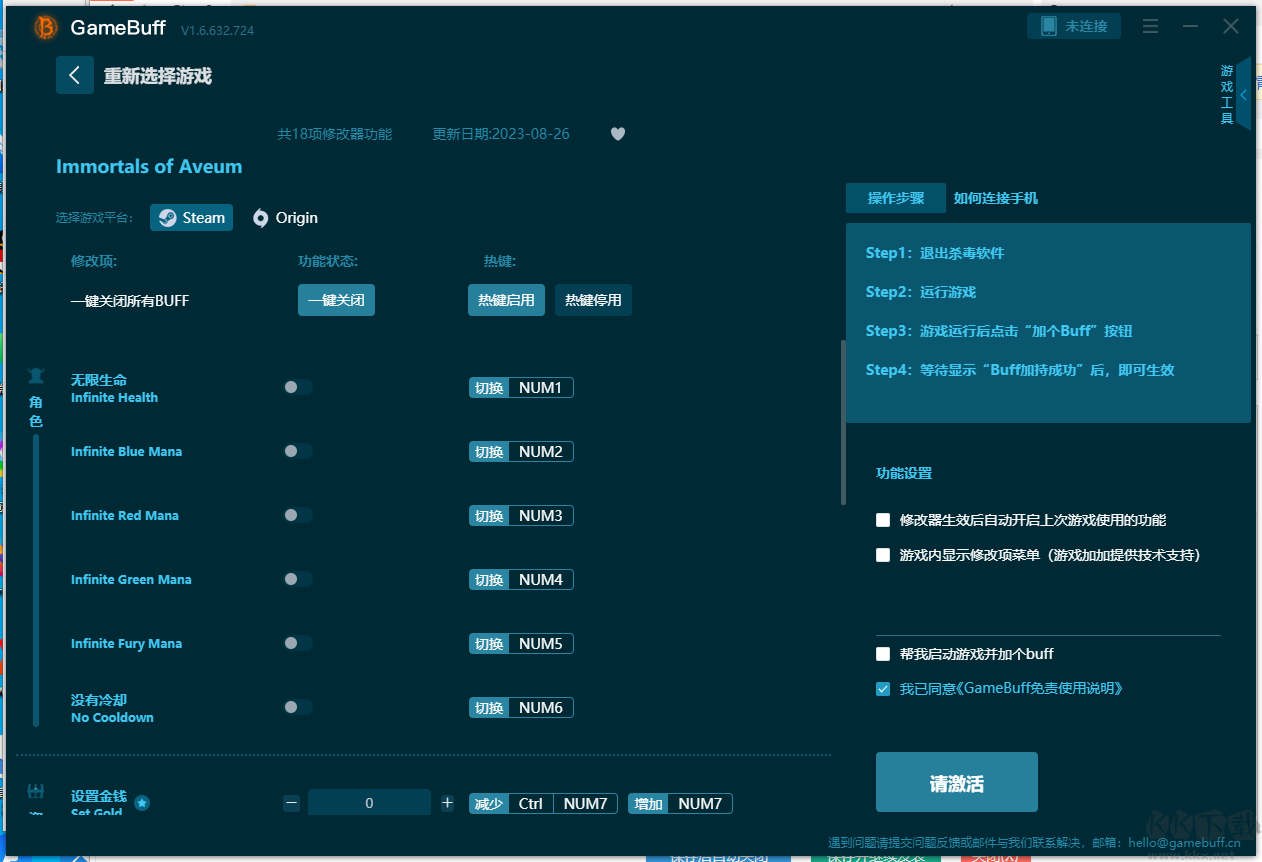Open the 如何连接手机 tab
1262x862 pixels.
pyautogui.click(x=996, y=198)
